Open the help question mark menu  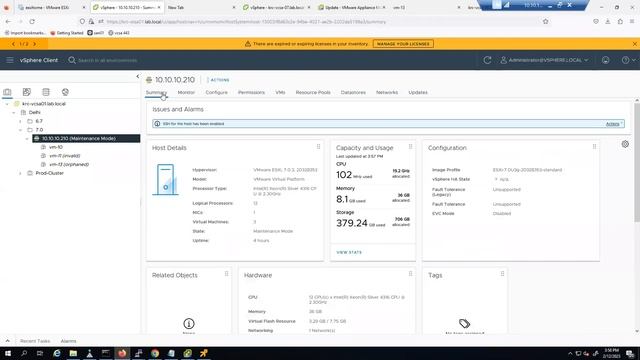628,60
